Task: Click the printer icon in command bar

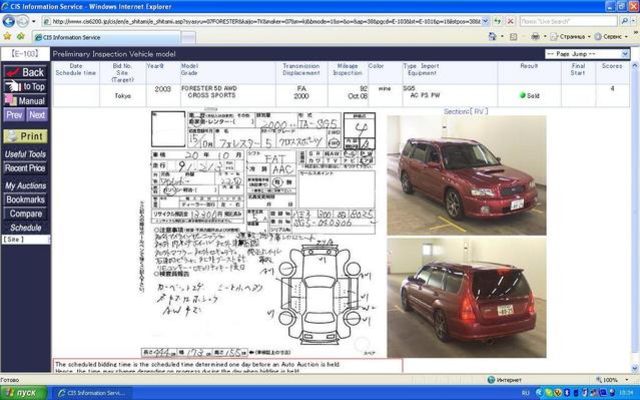Action: tap(535, 37)
